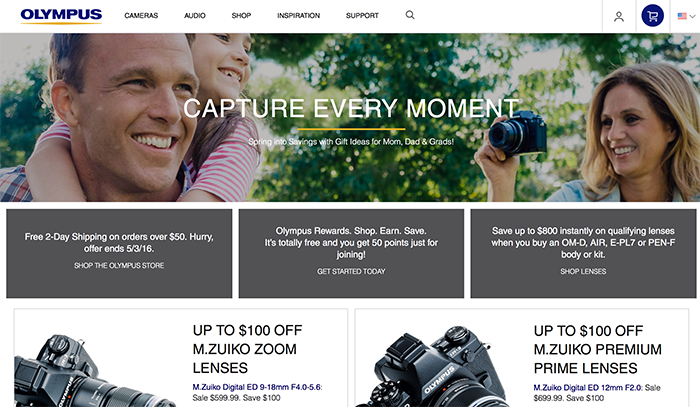Viewport: 700px width, 407px height.
Task: Open M.Zuiko Digital ED 12mm F2.0 link
Action: point(588,387)
